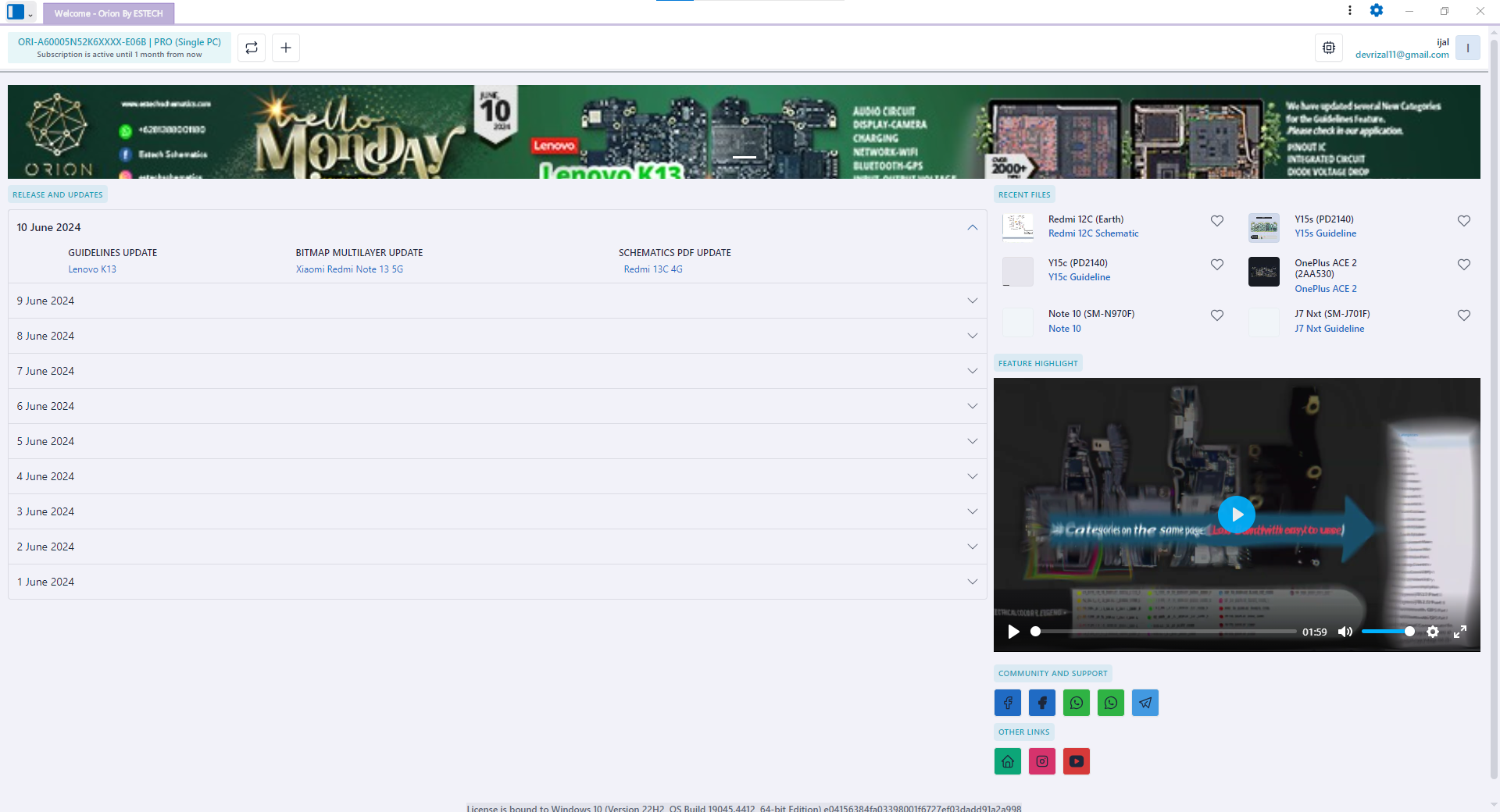This screenshot has width=1500, height=812.
Task: Favorite the Y15c (PD2140) file
Action: (x=1217, y=265)
